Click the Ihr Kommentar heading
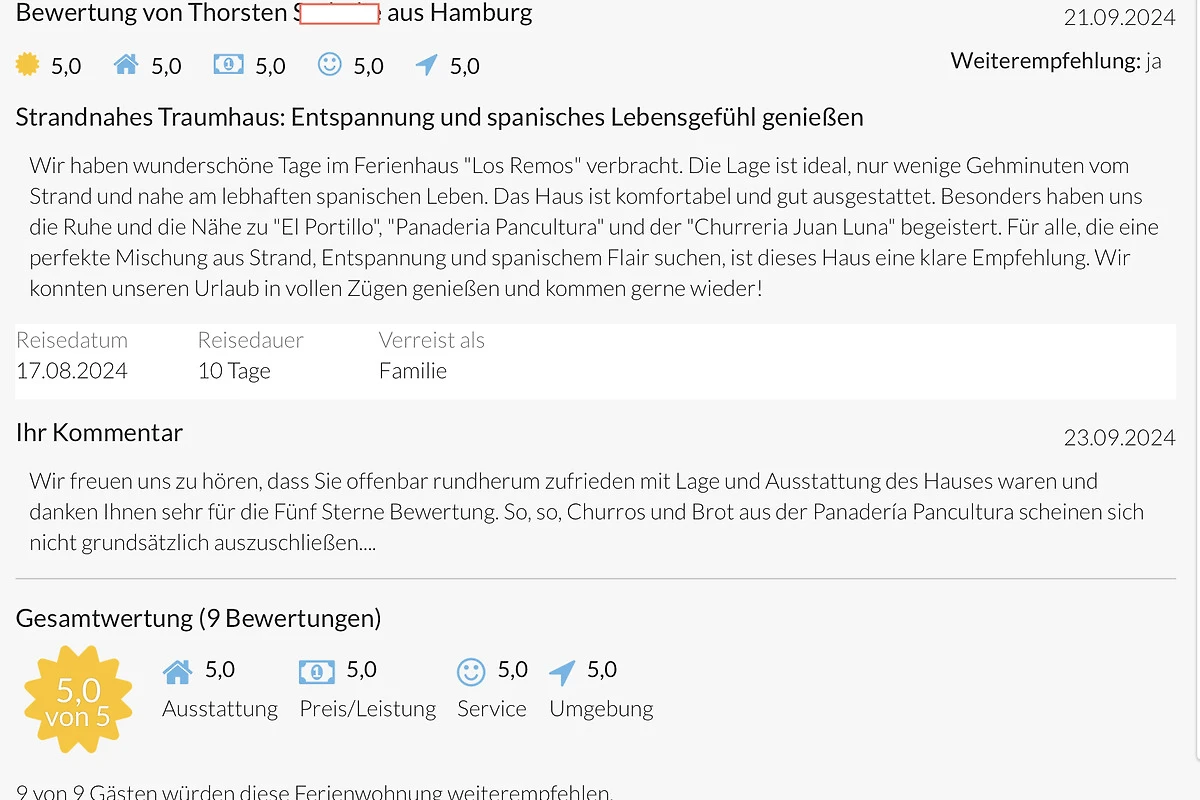The image size is (1200, 800). pos(99,433)
